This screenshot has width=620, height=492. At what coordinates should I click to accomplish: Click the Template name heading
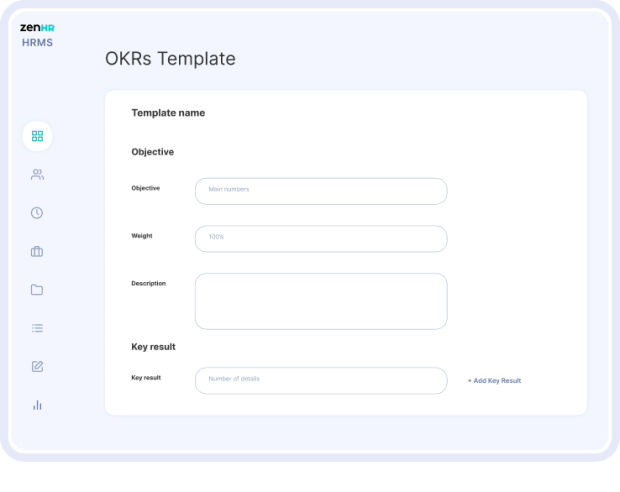(x=168, y=113)
